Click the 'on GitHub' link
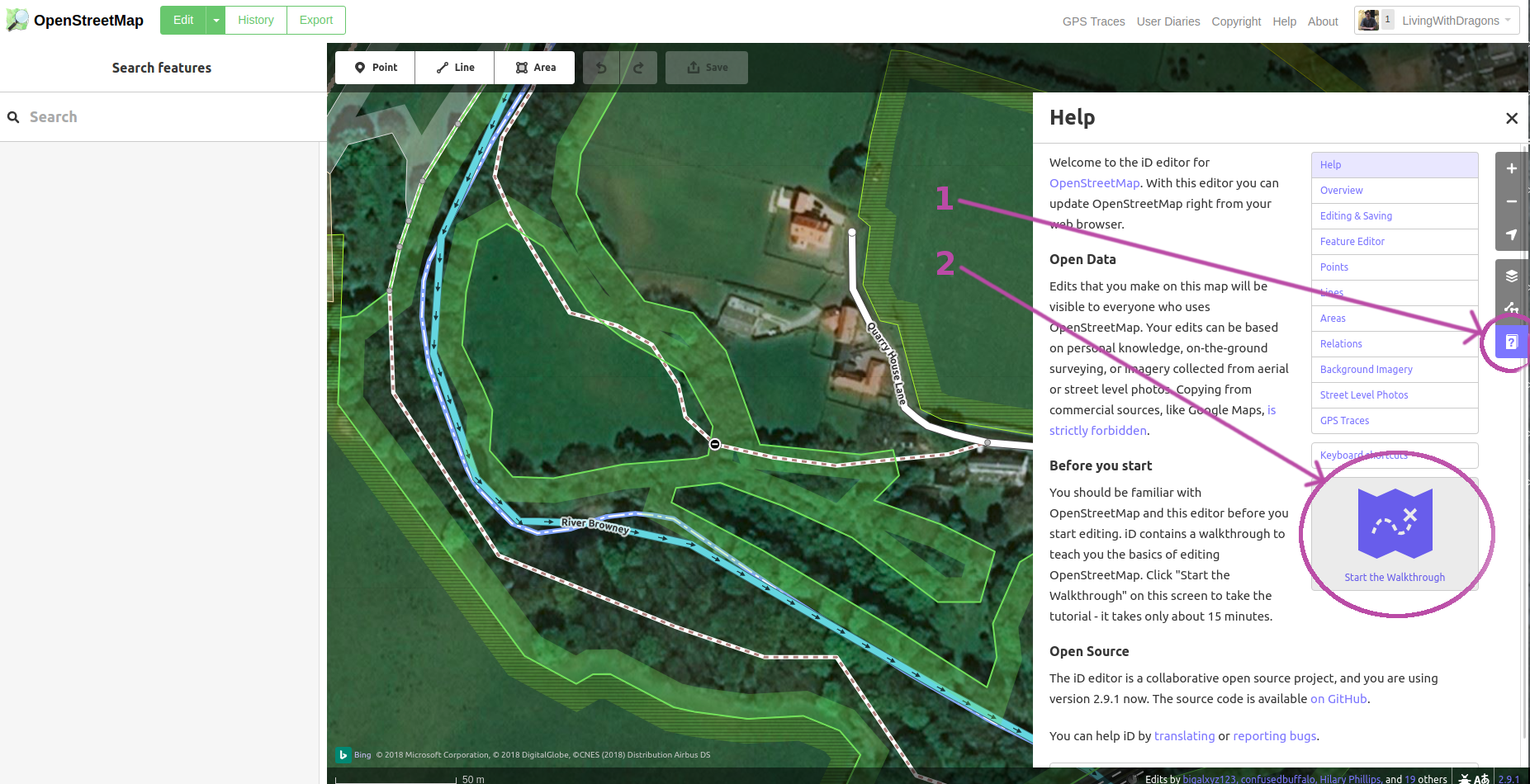Screen dimensions: 1530x784 [x=1338, y=699]
